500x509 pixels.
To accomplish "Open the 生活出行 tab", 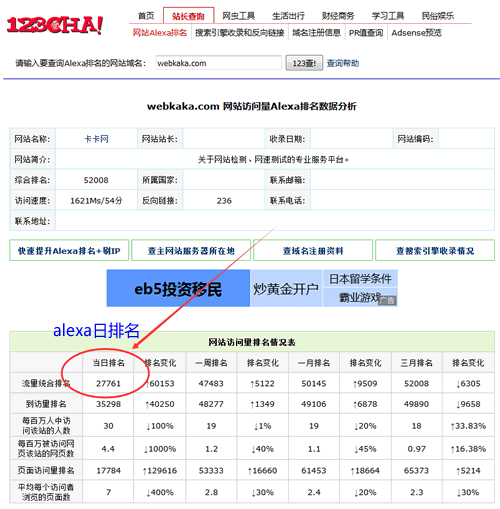I will click(288, 16).
